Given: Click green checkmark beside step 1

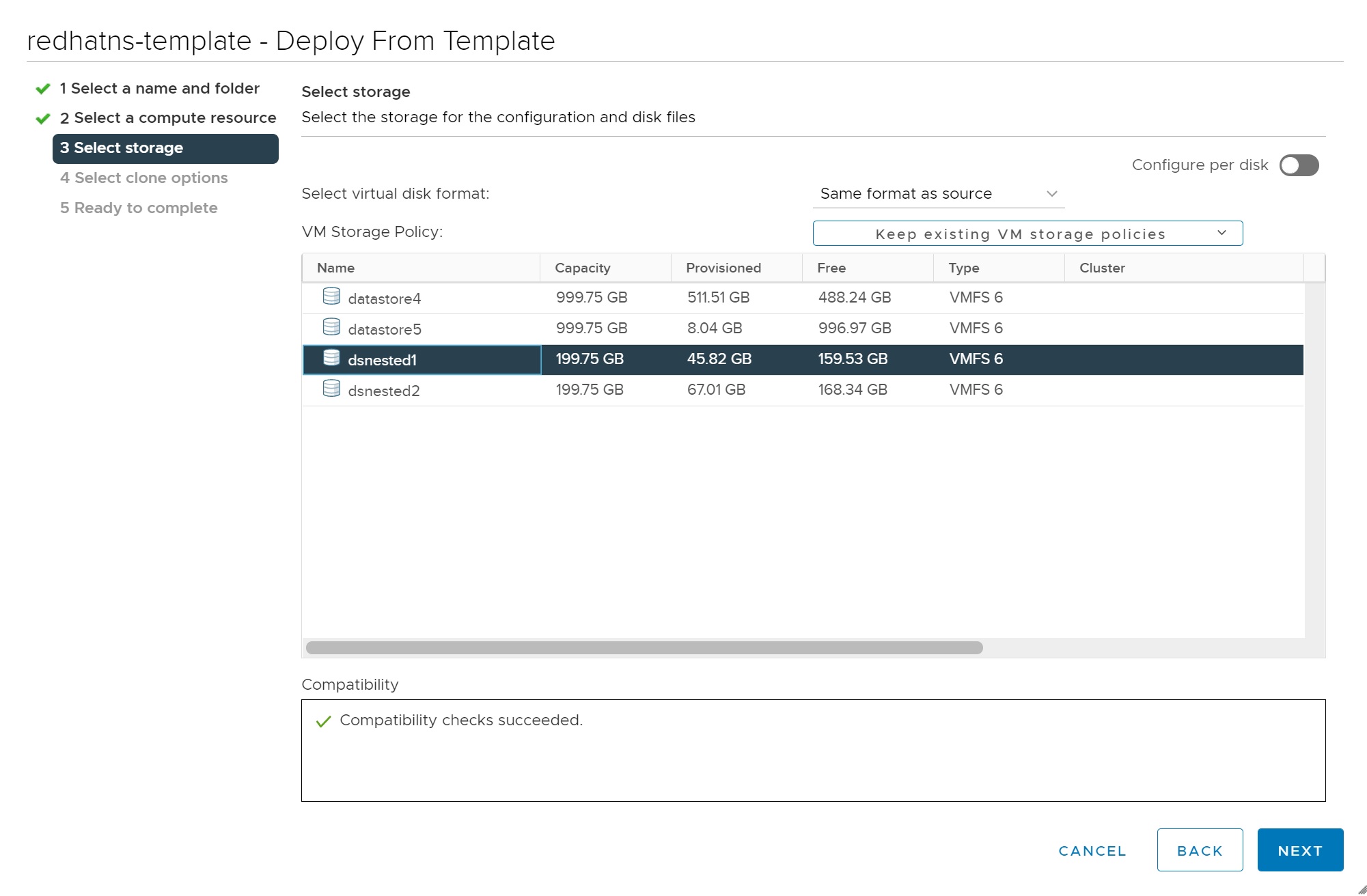Looking at the screenshot, I should point(43,89).
